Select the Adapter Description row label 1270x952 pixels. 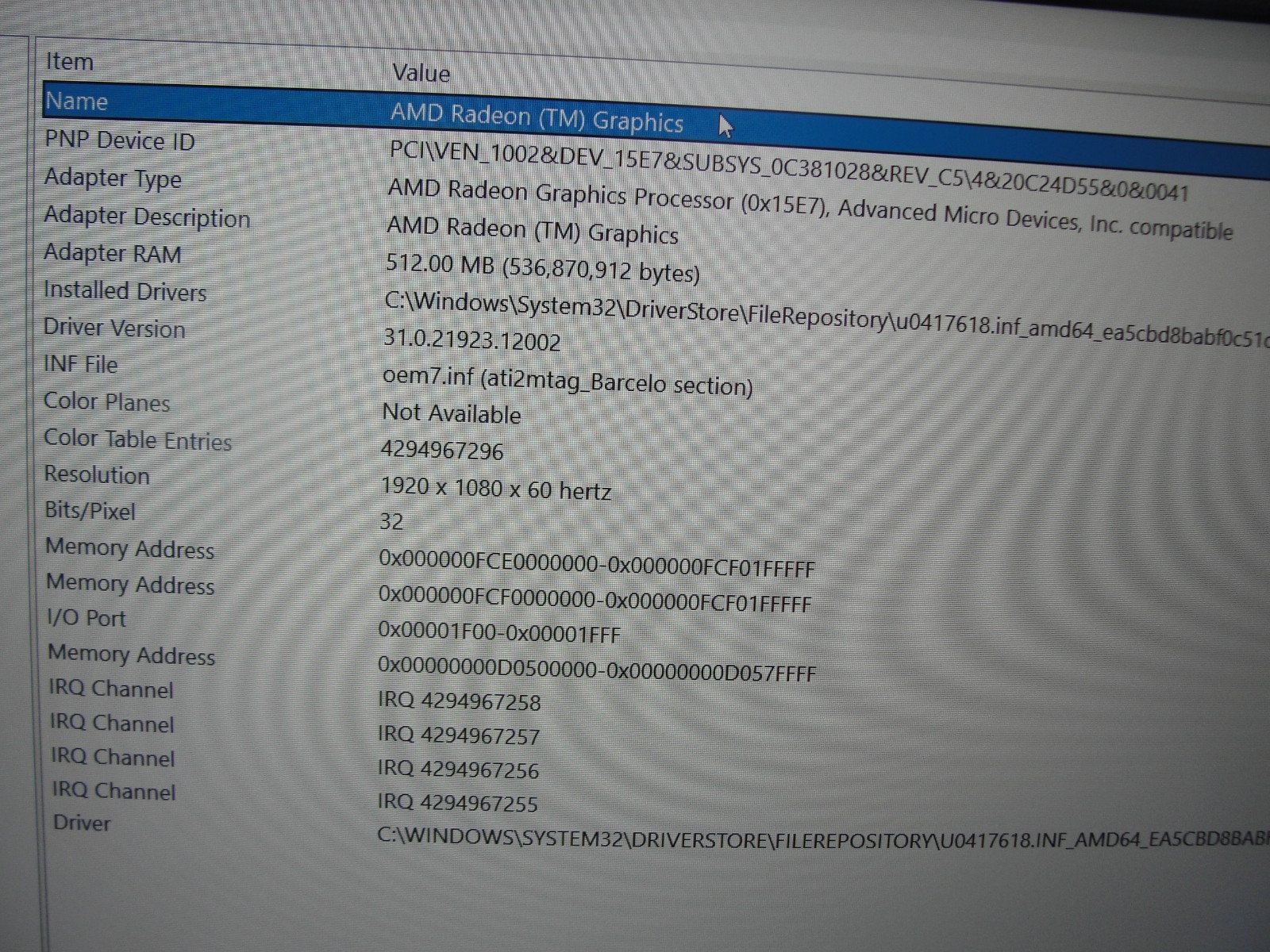tap(147, 217)
